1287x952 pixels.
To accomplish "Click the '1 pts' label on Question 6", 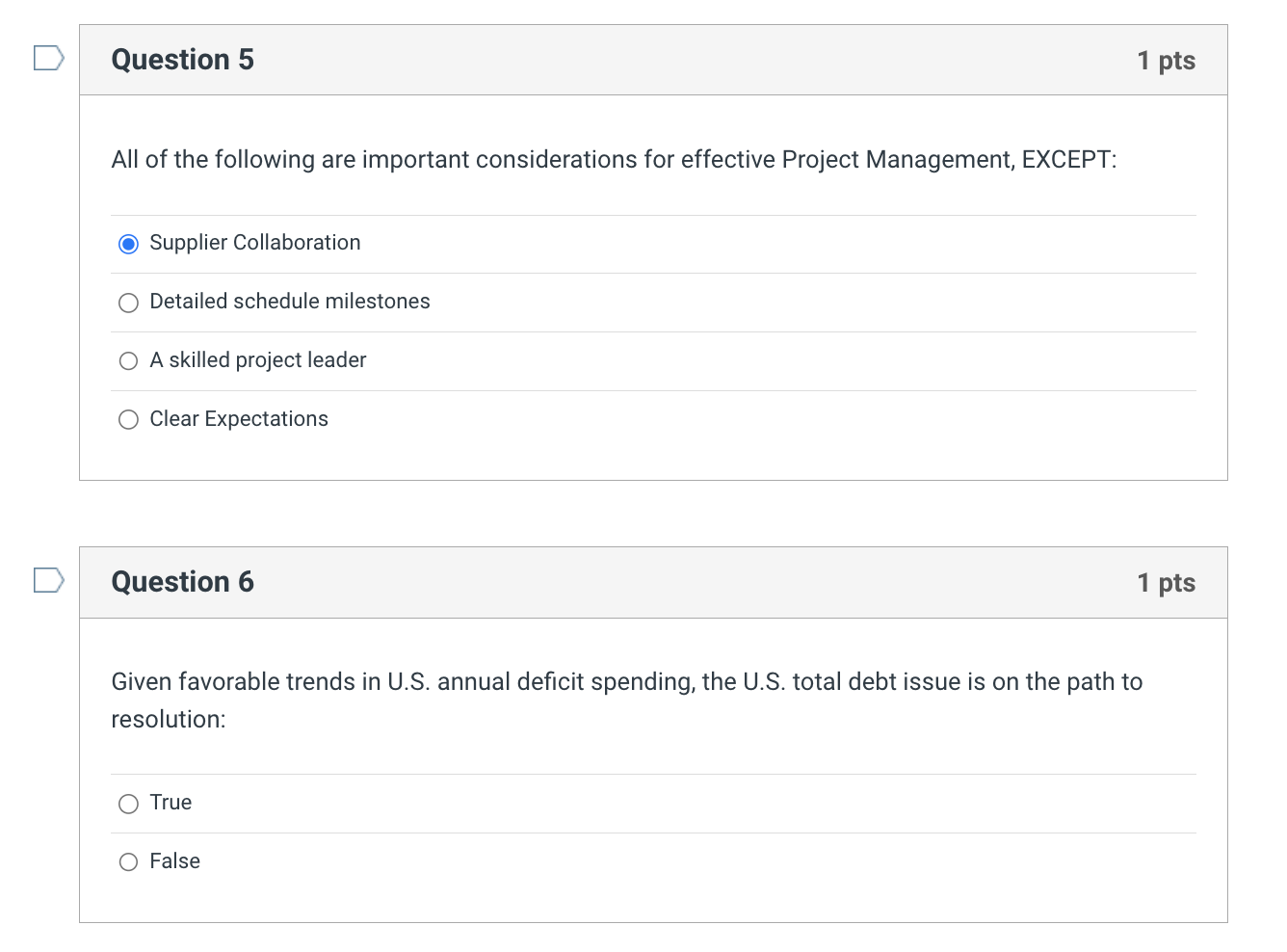I will 1166,583.
